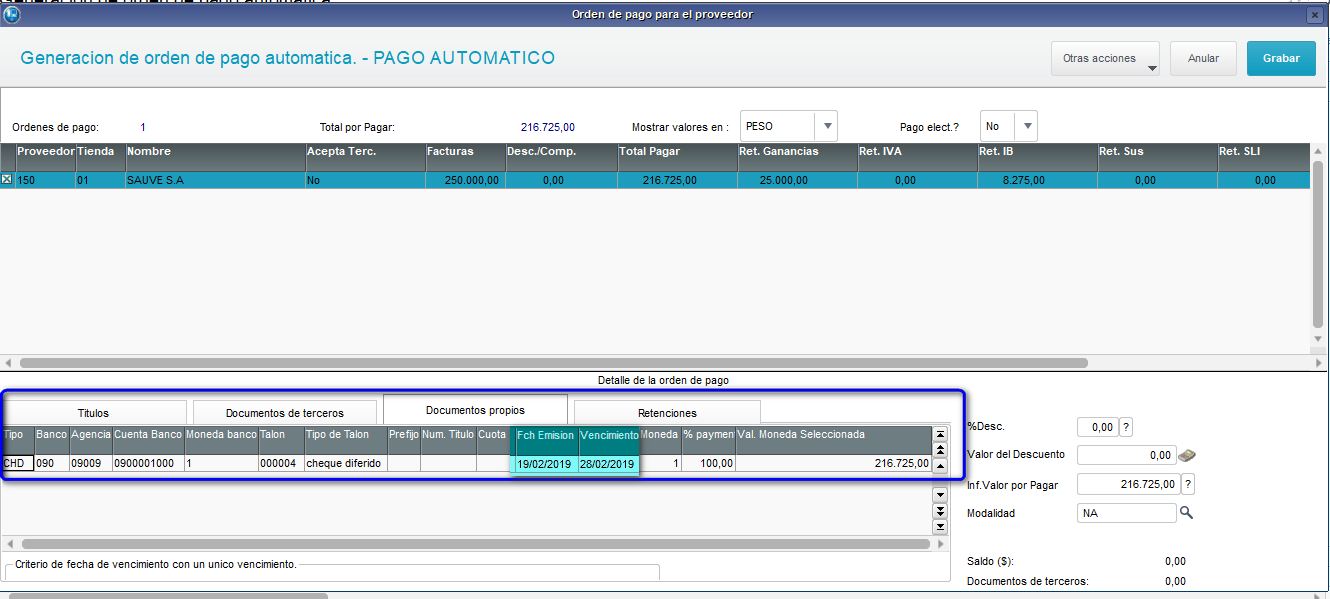The image size is (1330, 599).
Task: Click the Acepta Terc. cell showing No
Action: 365,181
